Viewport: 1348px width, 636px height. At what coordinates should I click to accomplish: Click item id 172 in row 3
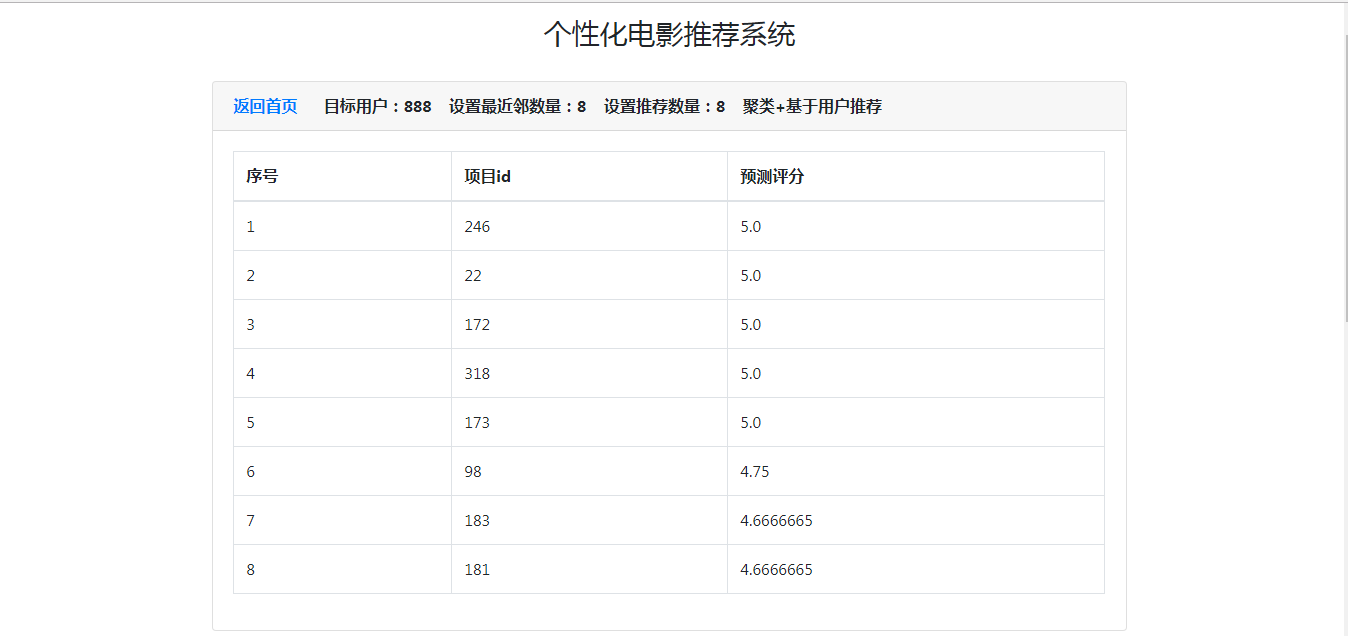coord(477,324)
